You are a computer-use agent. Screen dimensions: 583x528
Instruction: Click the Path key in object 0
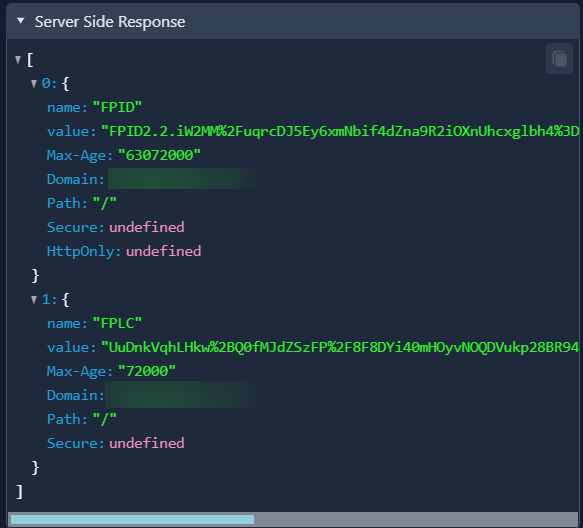[67, 203]
